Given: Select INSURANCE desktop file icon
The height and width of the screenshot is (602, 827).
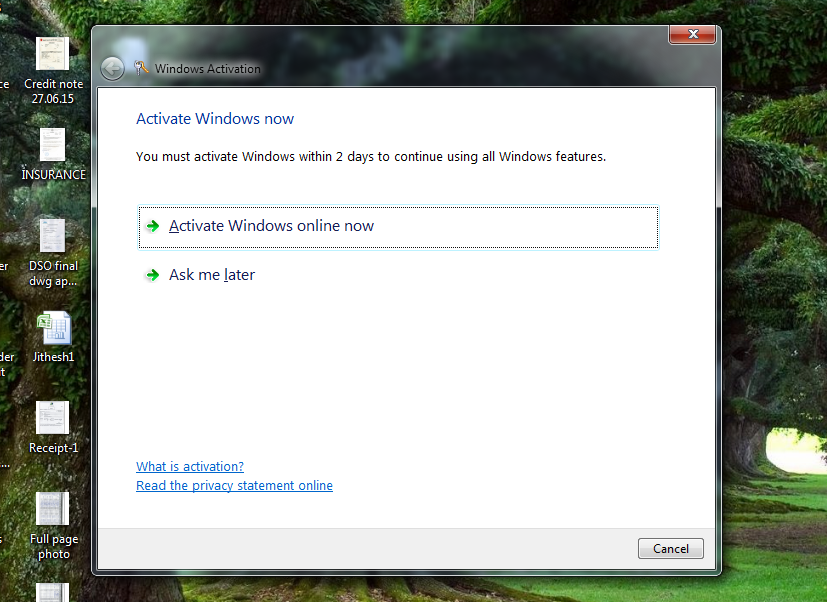Looking at the screenshot, I should click(53, 155).
